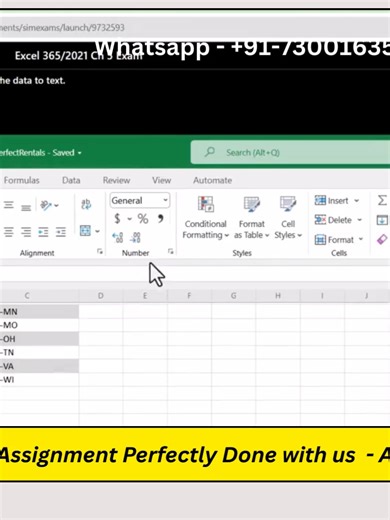Select column H header
Screen dimensions: 390x520
pyautogui.click(x=278, y=296)
